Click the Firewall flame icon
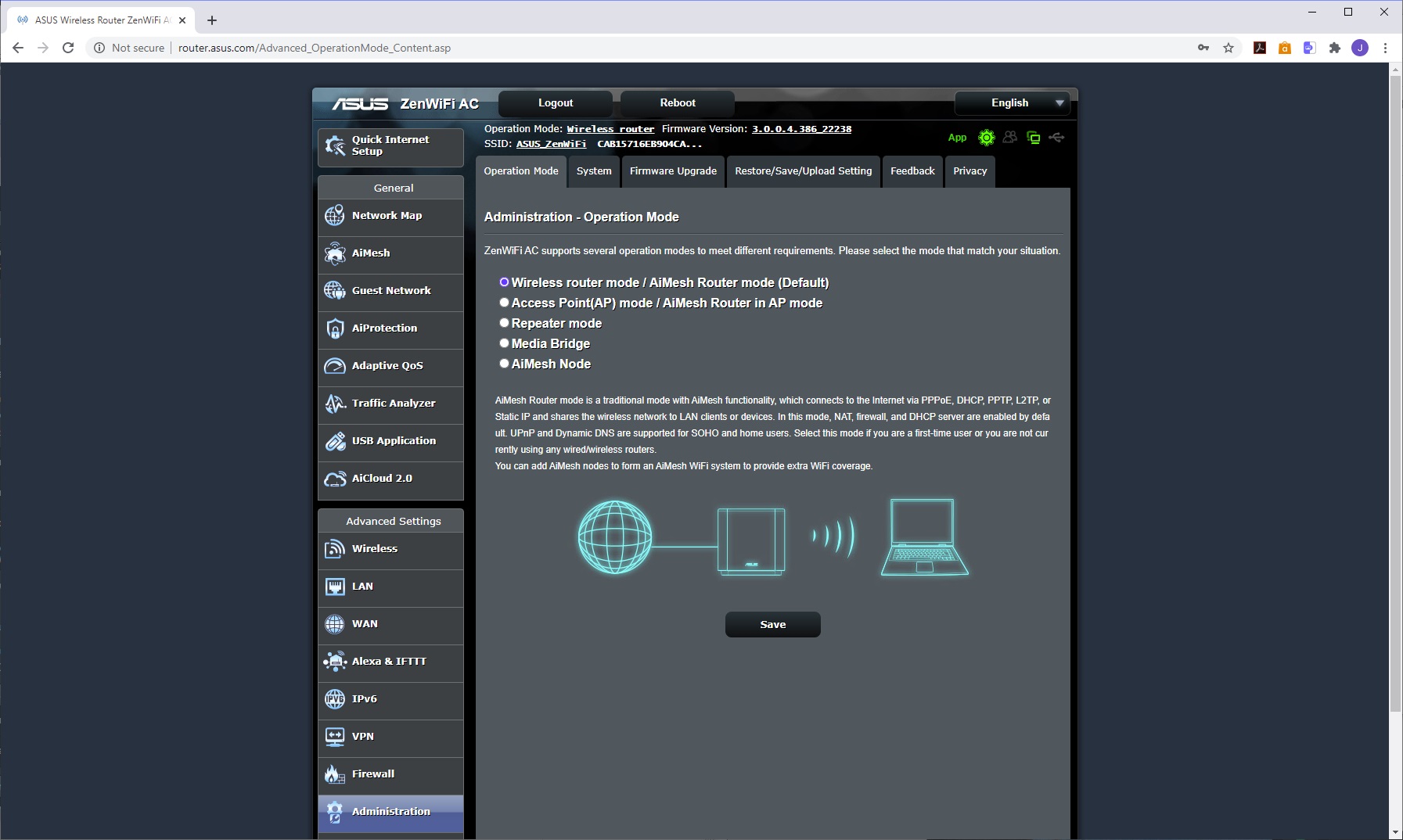1403x840 pixels. [335, 774]
